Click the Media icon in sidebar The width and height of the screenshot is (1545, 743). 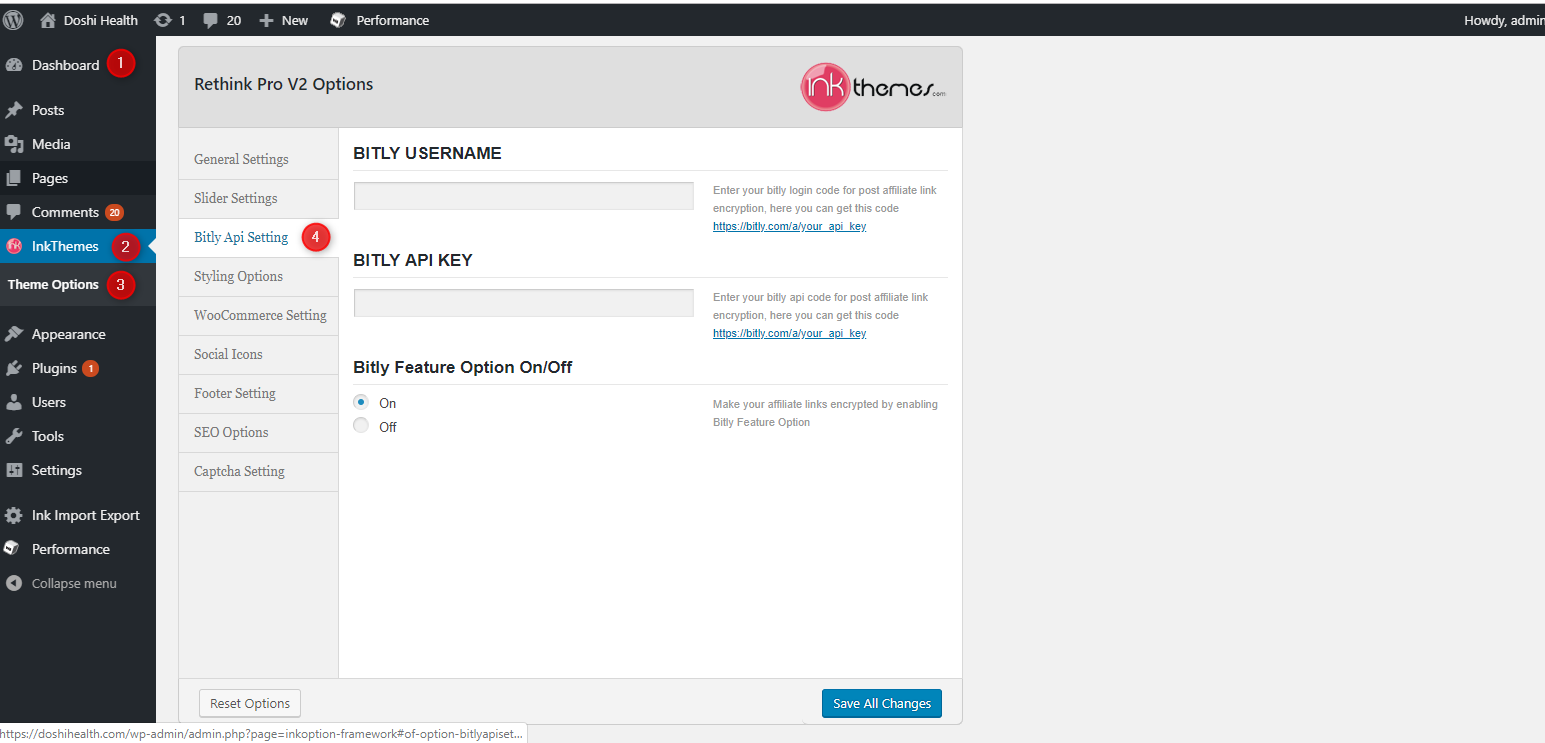coord(14,144)
